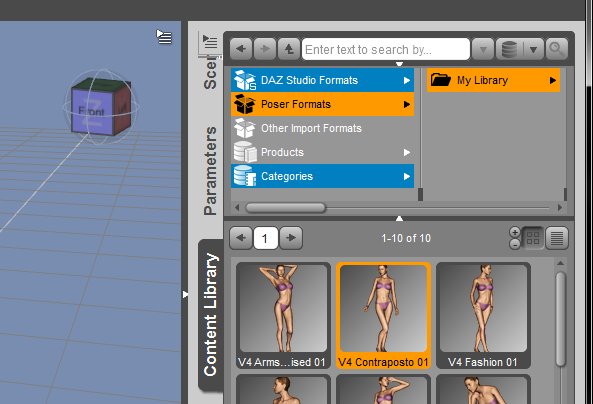Click the horizontal scrollbar's left arrow
The width and height of the screenshot is (593, 404).
click(x=237, y=207)
